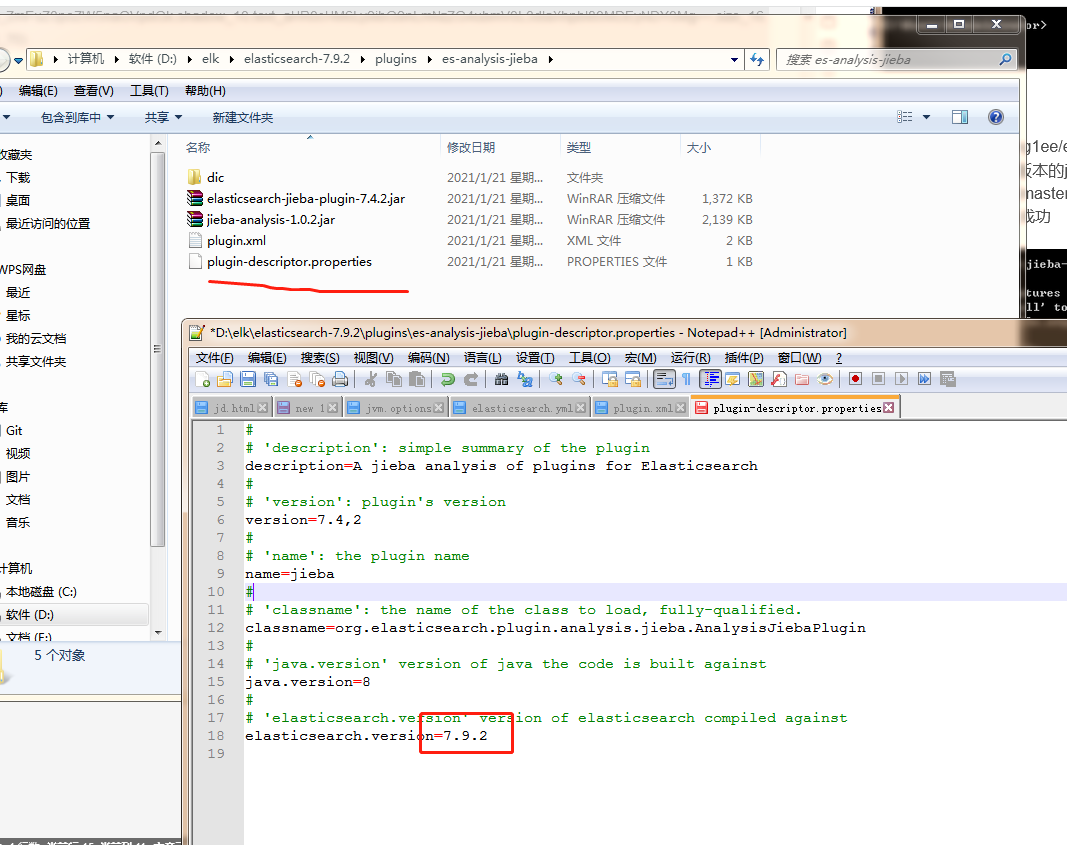Image resolution: width=1067 pixels, height=845 pixels.
Task: Click the Zoom In magnifier icon
Action: (556, 380)
